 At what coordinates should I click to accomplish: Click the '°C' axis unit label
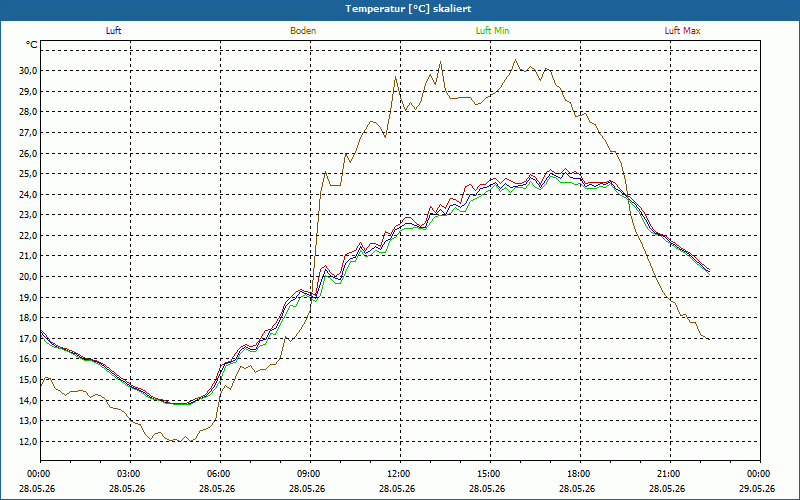(x=32, y=45)
